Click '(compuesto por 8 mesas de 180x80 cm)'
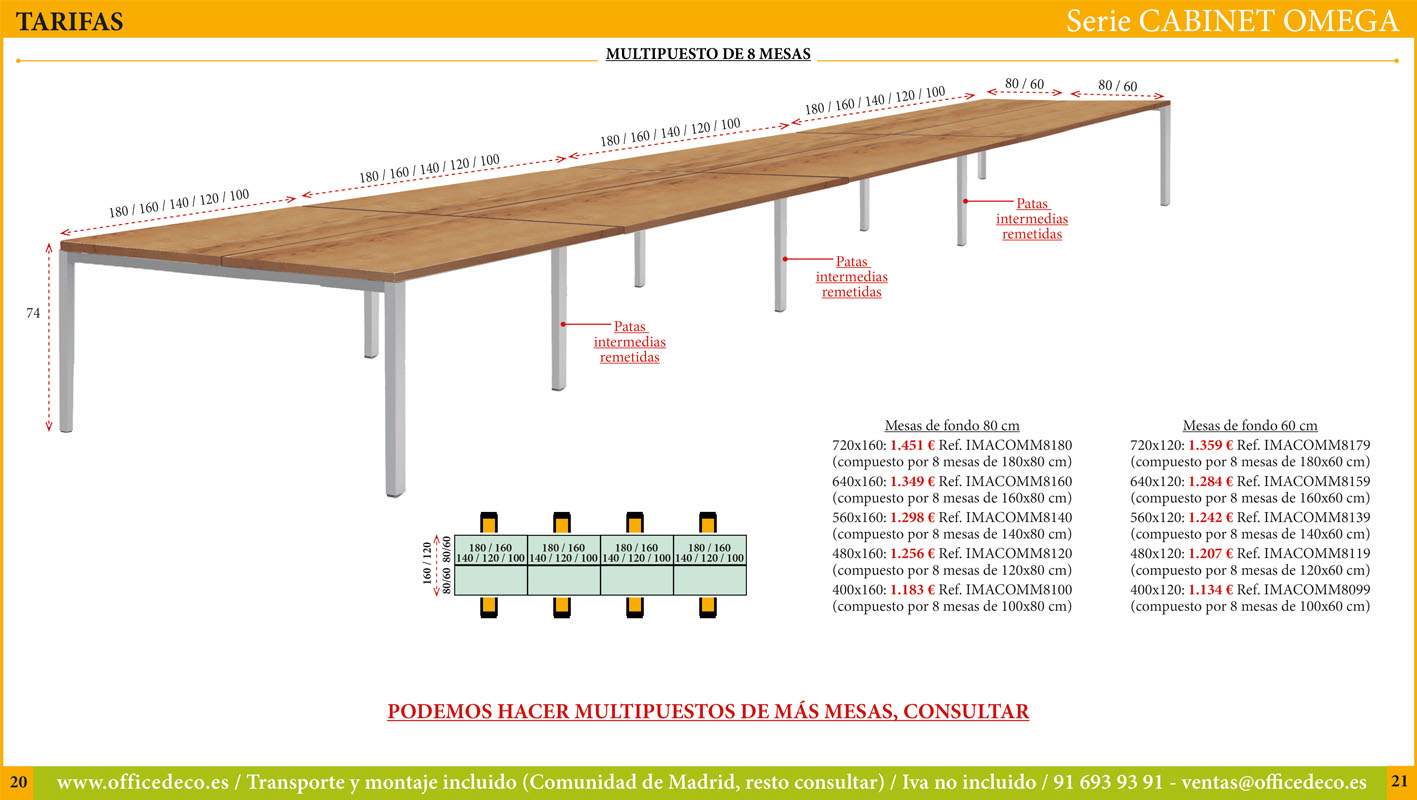 coord(952,462)
